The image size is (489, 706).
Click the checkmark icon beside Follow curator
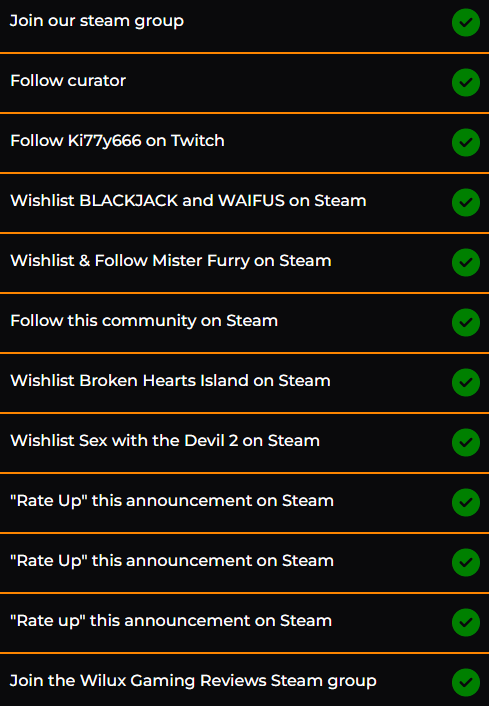point(466,82)
